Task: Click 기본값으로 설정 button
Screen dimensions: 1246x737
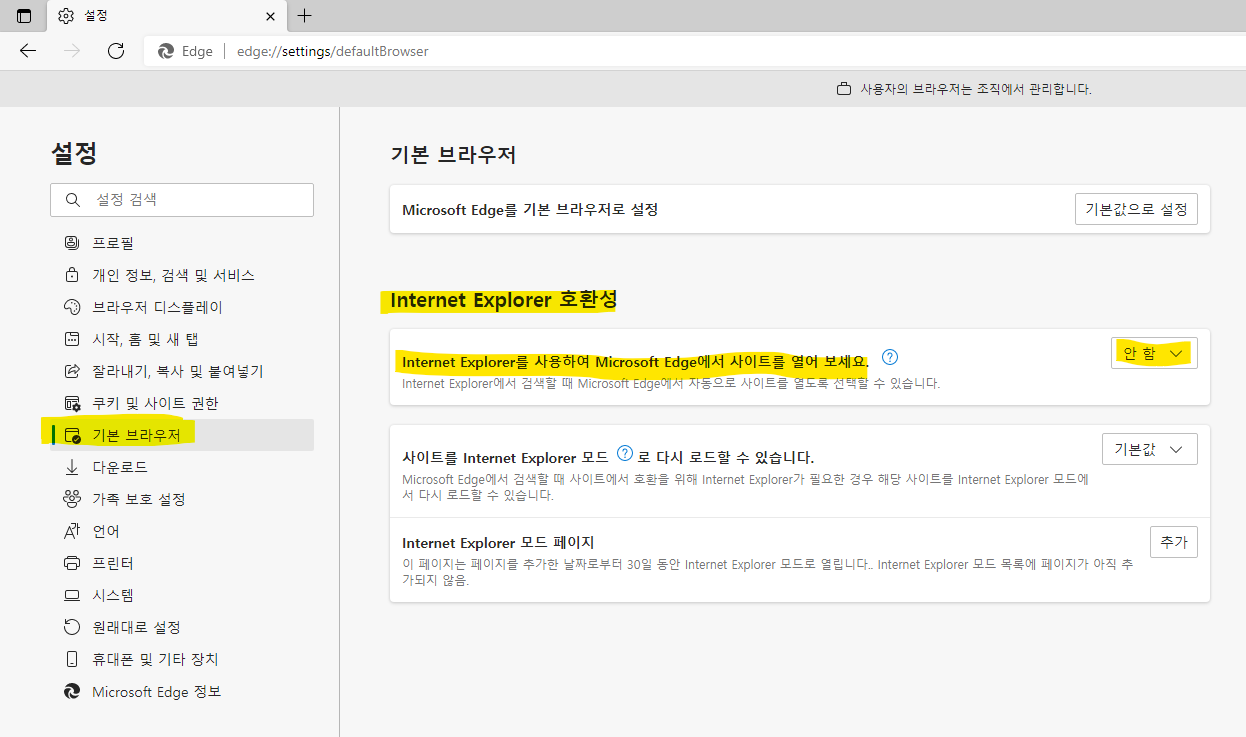Action: [1136, 209]
